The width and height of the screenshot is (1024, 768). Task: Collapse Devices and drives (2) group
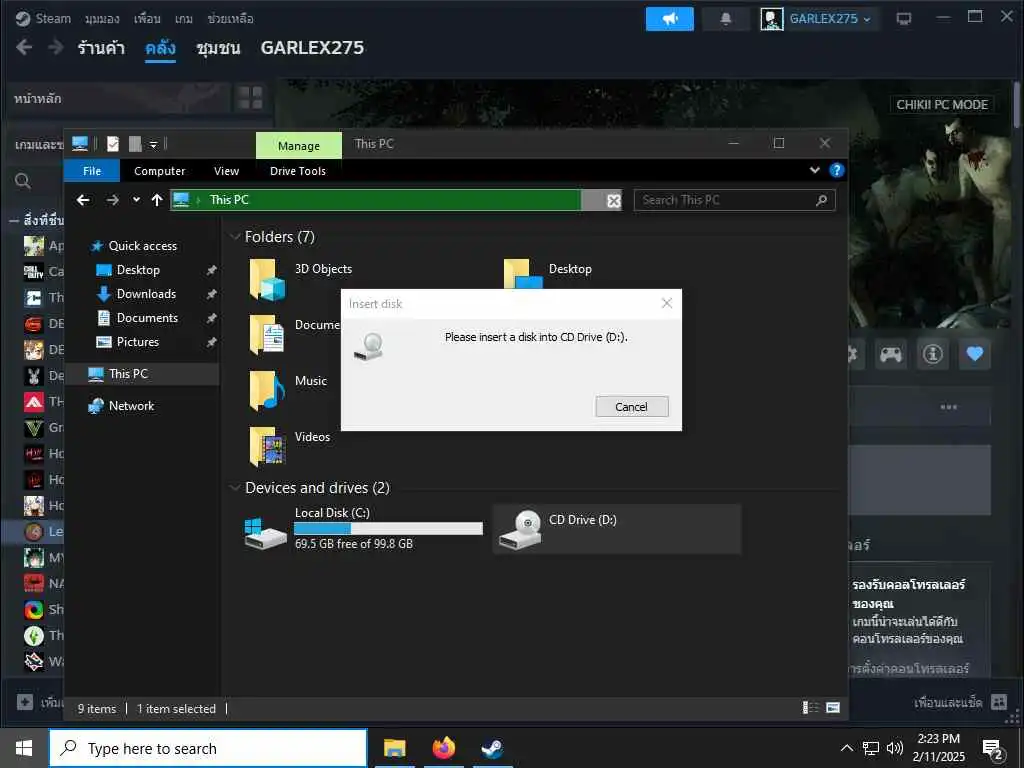pyautogui.click(x=234, y=487)
